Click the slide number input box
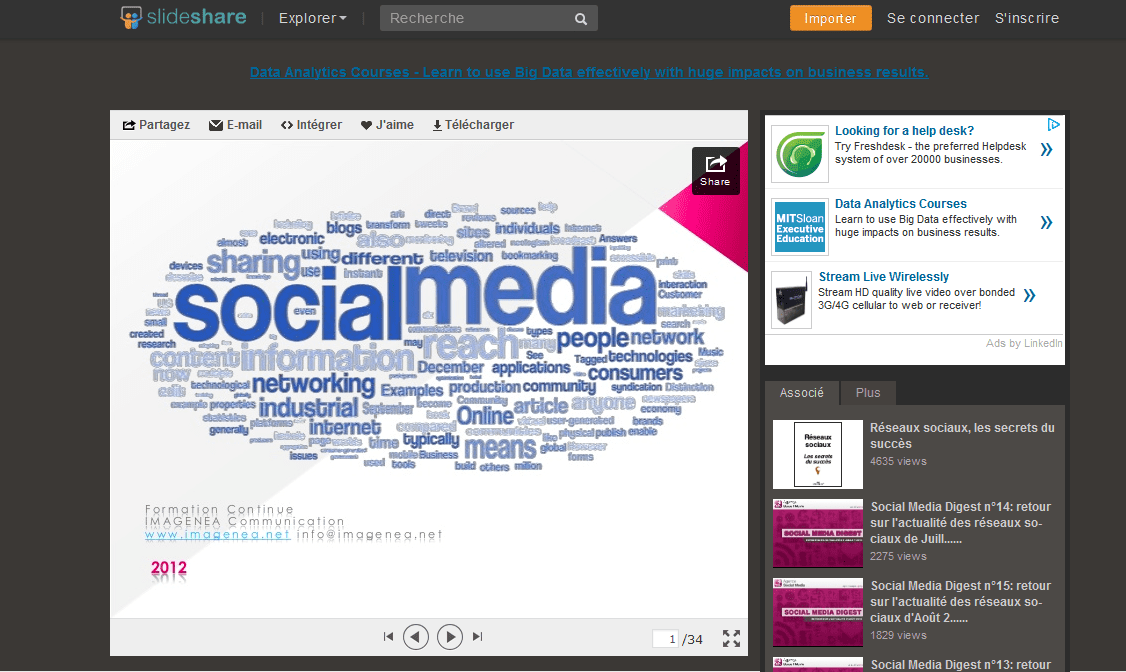 pos(665,638)
